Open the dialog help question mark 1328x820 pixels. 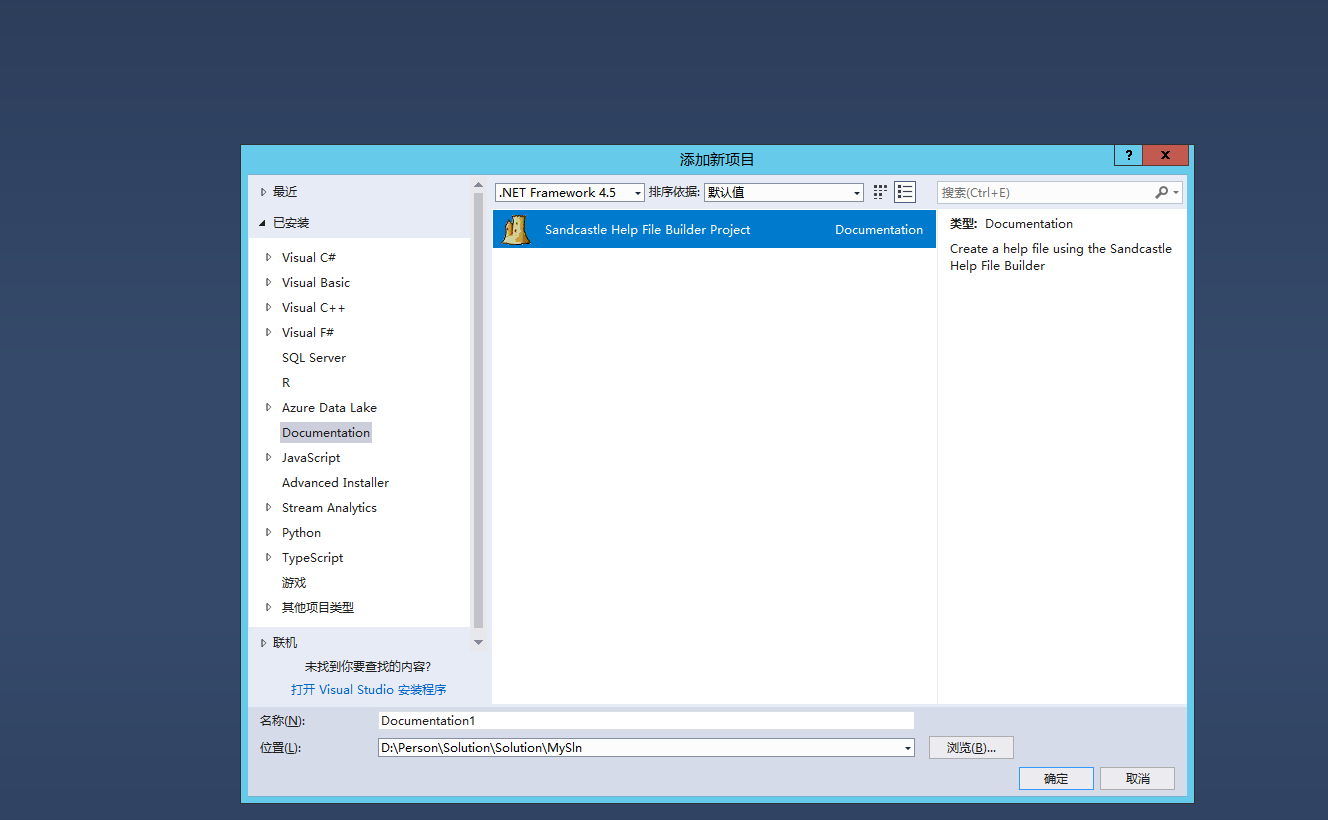1128,156
